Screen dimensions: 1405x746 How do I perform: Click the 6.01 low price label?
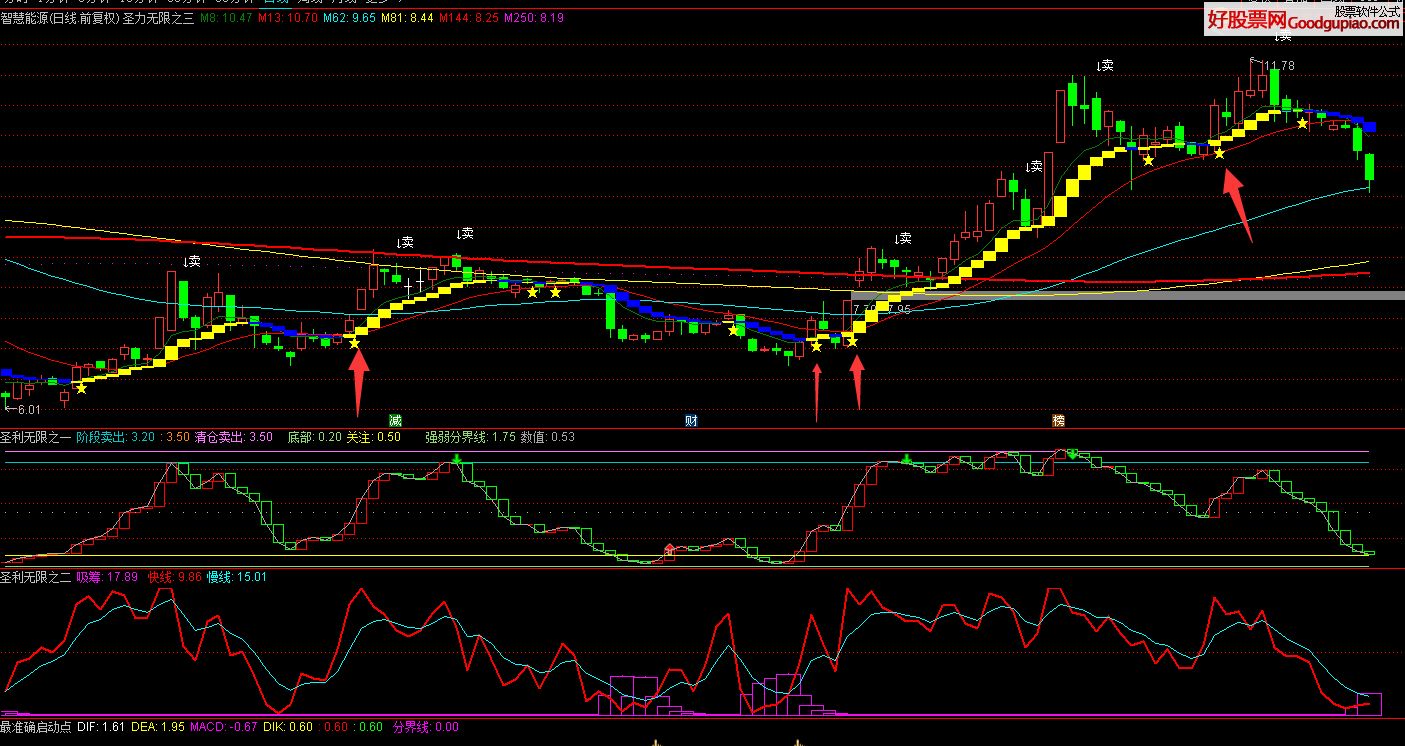pos(29,409)
